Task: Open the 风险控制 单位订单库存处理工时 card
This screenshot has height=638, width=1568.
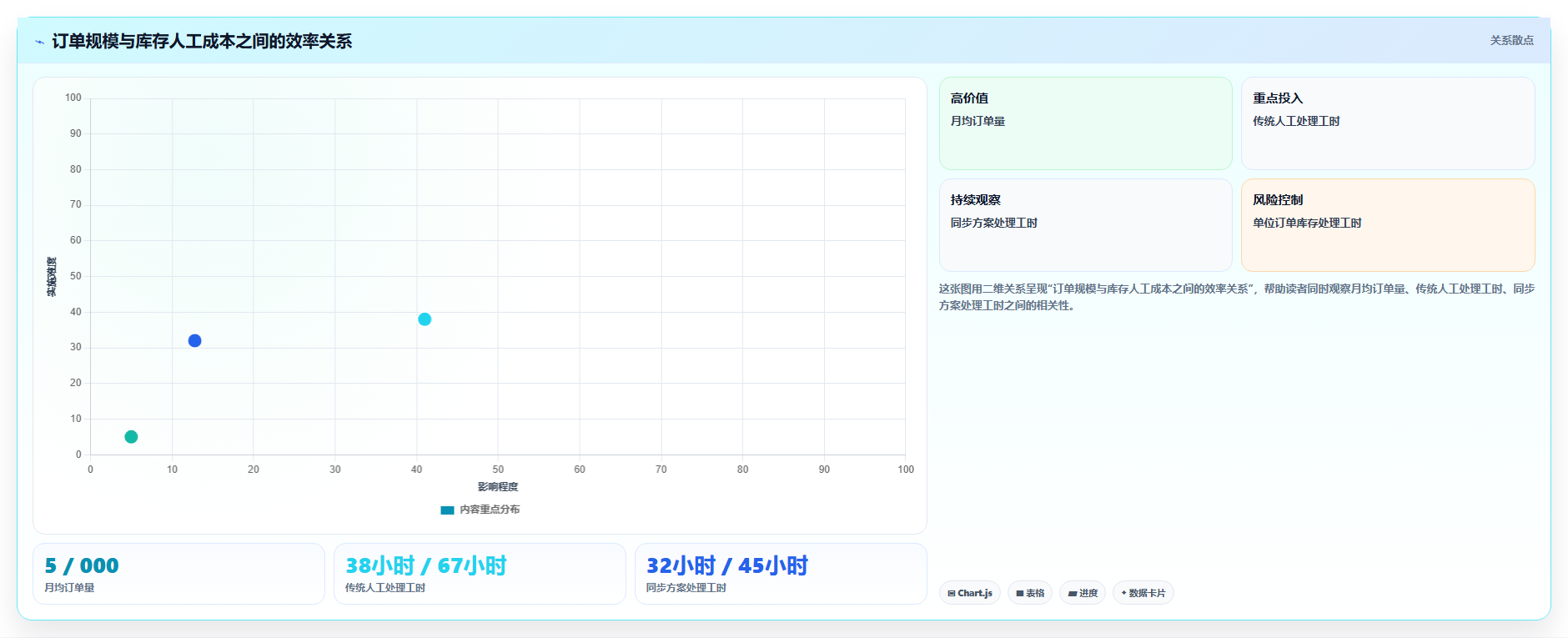Action: coord(1388,225)
